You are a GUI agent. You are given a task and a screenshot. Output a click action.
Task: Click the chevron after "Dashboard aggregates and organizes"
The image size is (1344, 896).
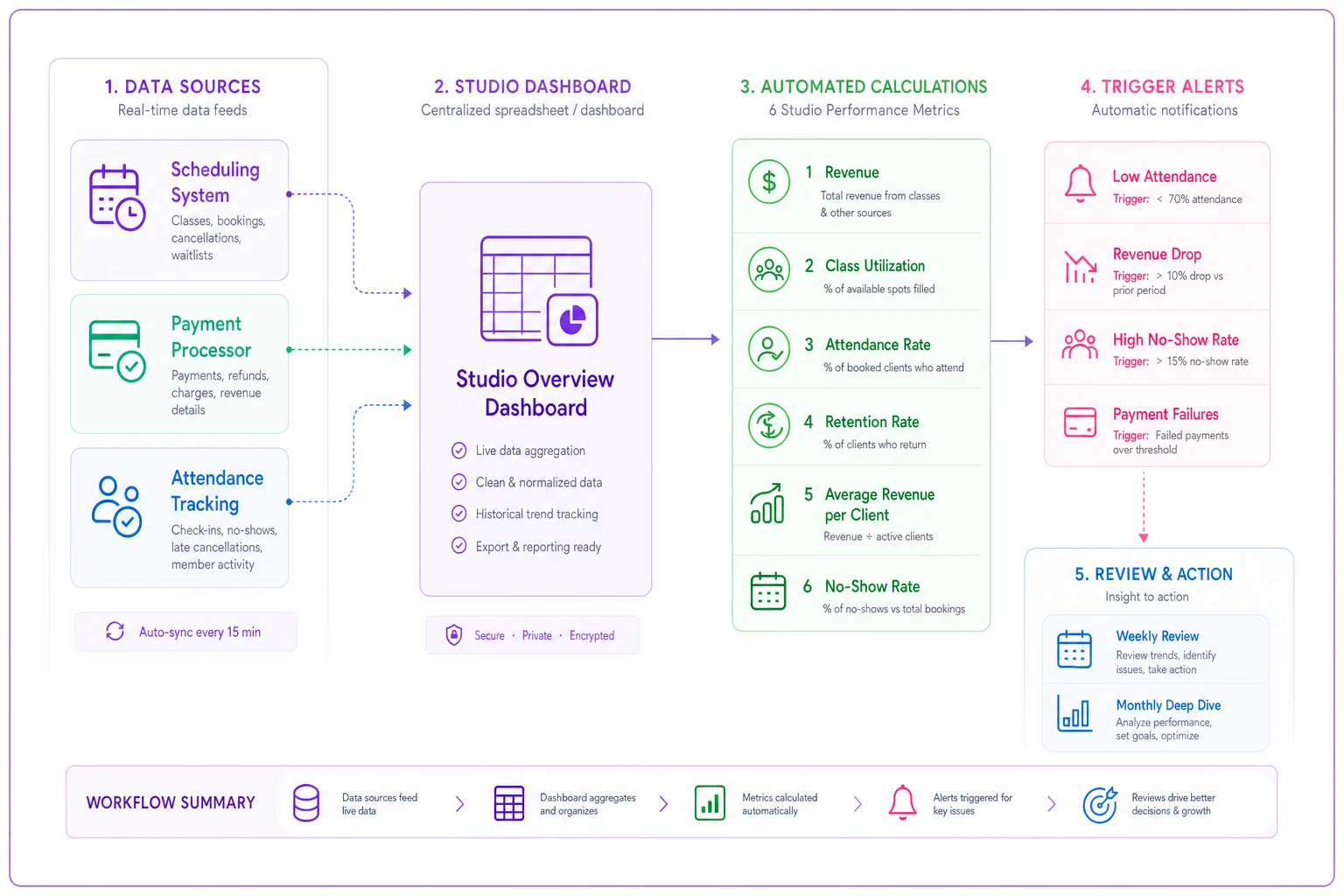[x=664, y=804]
